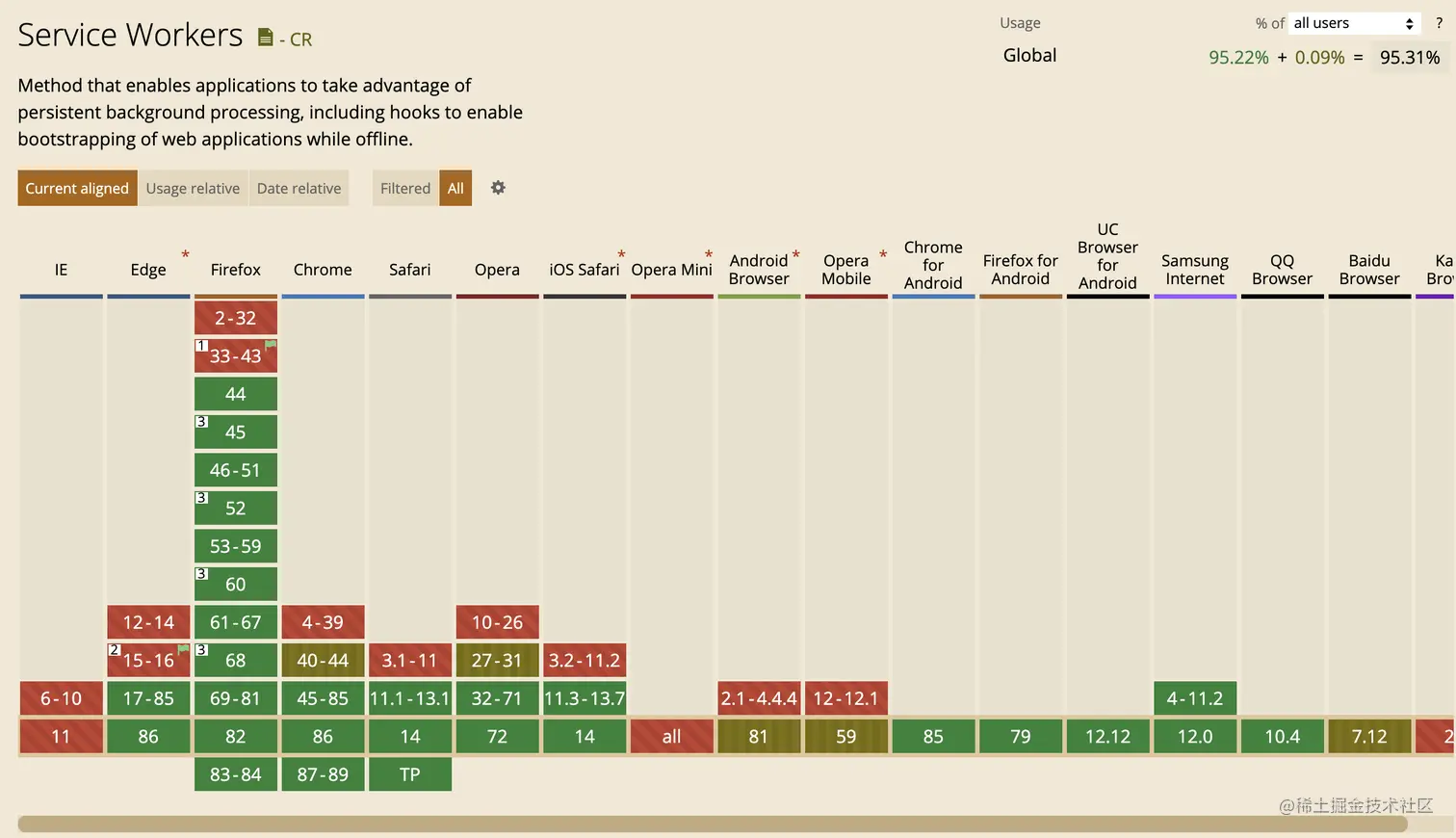The height and width of the screenshot is (838, 1456).
Task: Click the question mark help icon
Action: 1439,23
